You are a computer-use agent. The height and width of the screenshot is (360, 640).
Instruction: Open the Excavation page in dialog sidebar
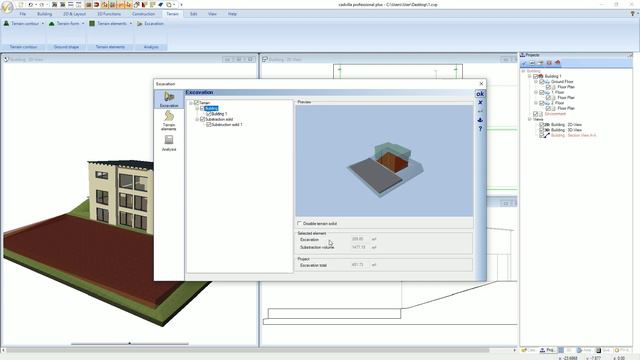click(x=169, y=99)
